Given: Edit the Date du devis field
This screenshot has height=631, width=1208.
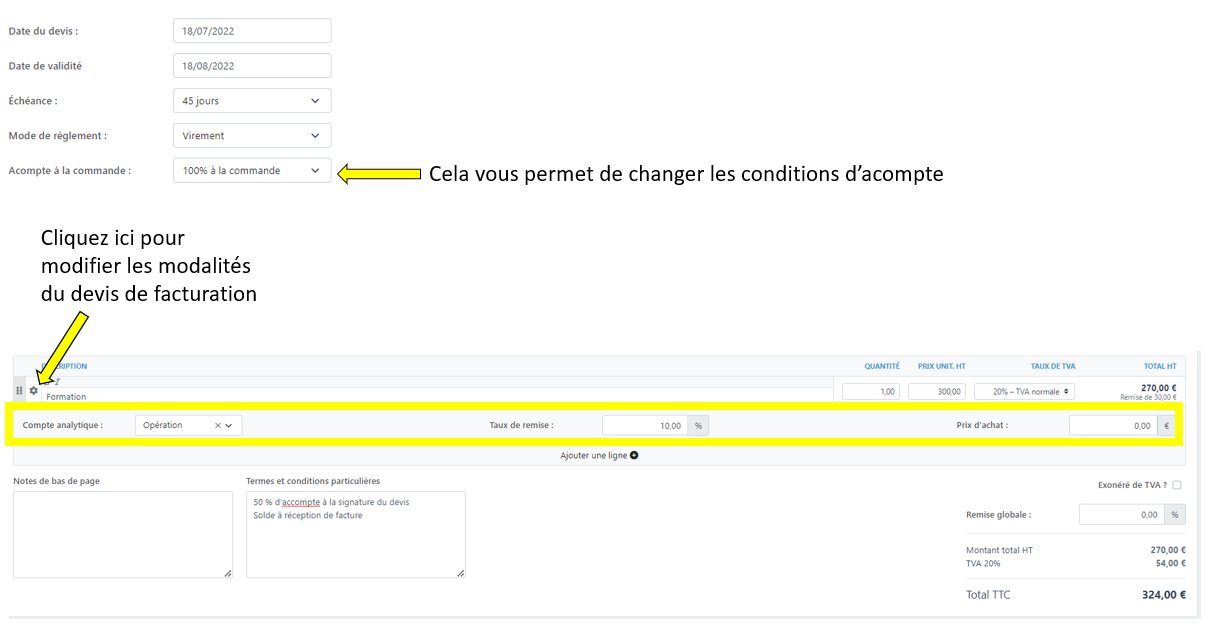Looking at the screenshot, I should [x=251, y=31].
